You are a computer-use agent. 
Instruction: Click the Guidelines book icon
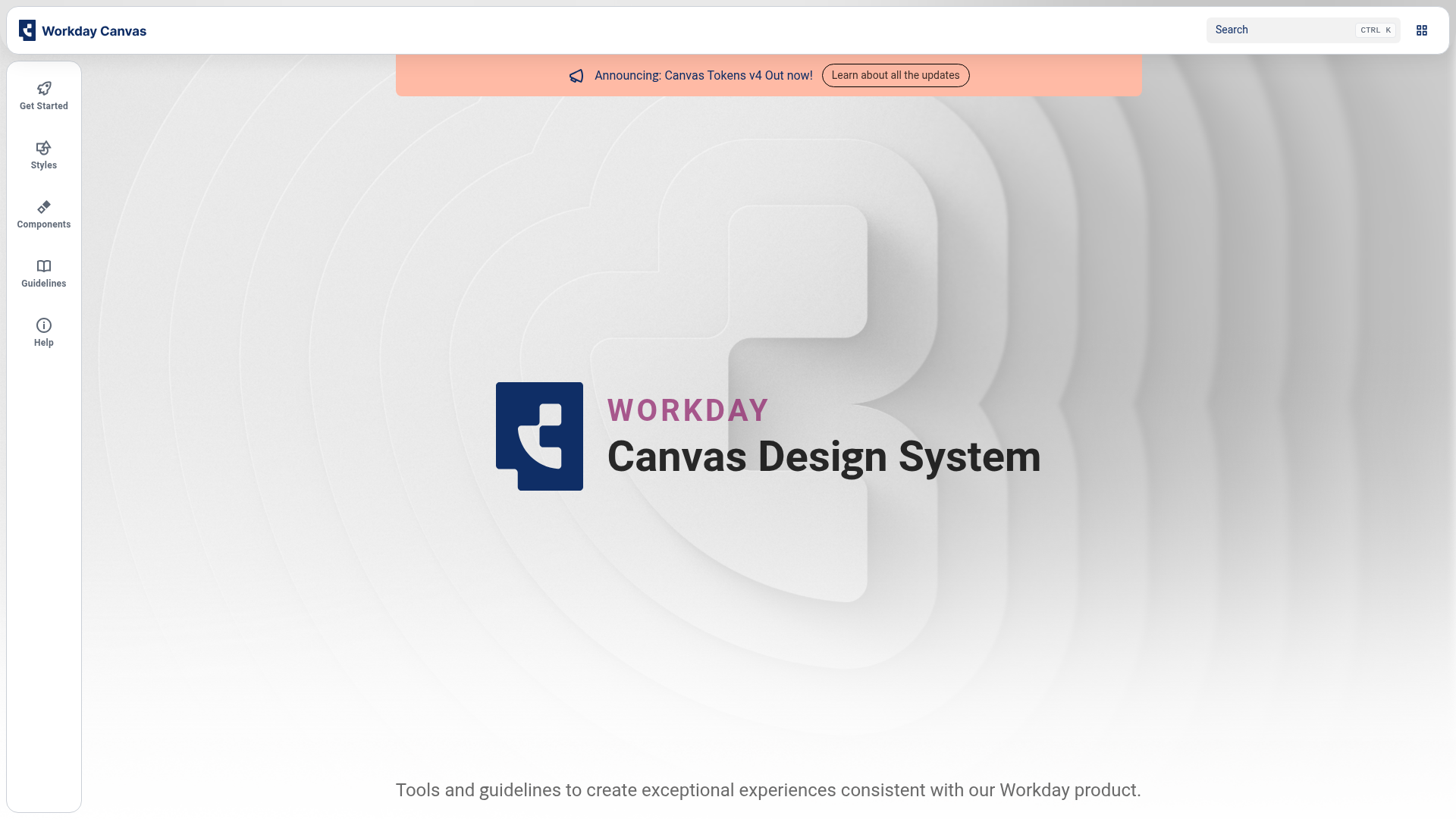[x=44, y=266]
